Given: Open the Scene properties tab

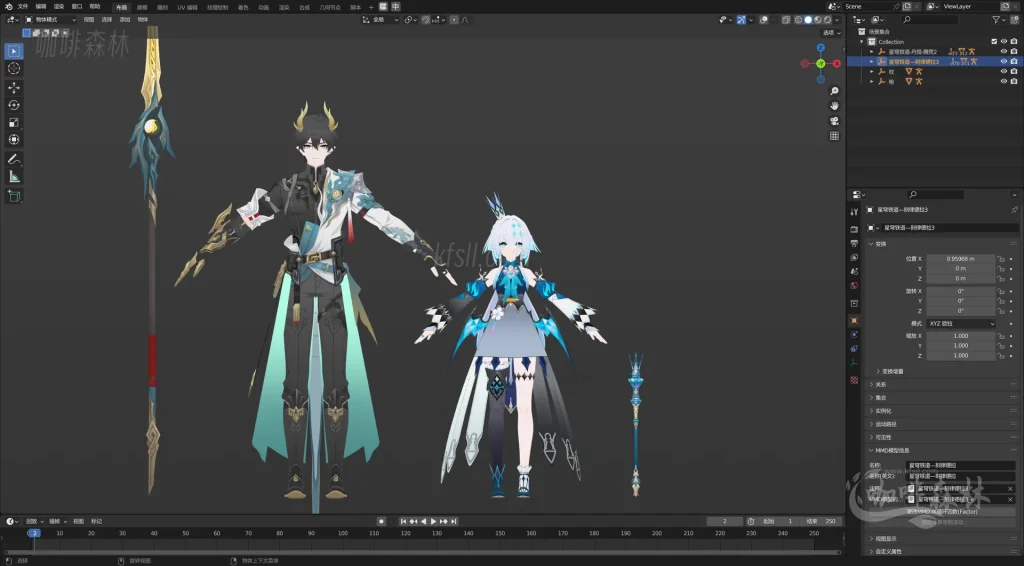Looking at the screenshot, I should tap(854, 271).
